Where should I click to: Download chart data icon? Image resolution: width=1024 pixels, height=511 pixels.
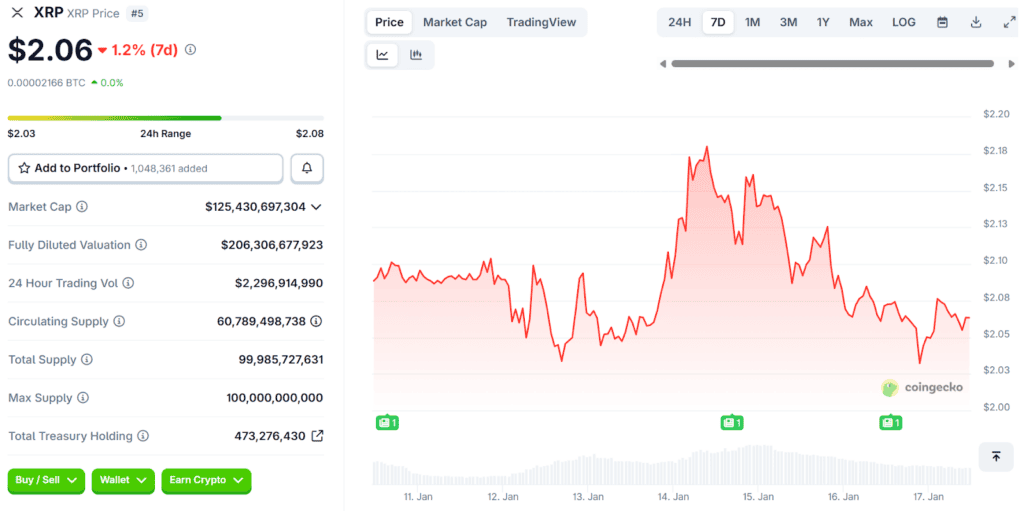976,22
